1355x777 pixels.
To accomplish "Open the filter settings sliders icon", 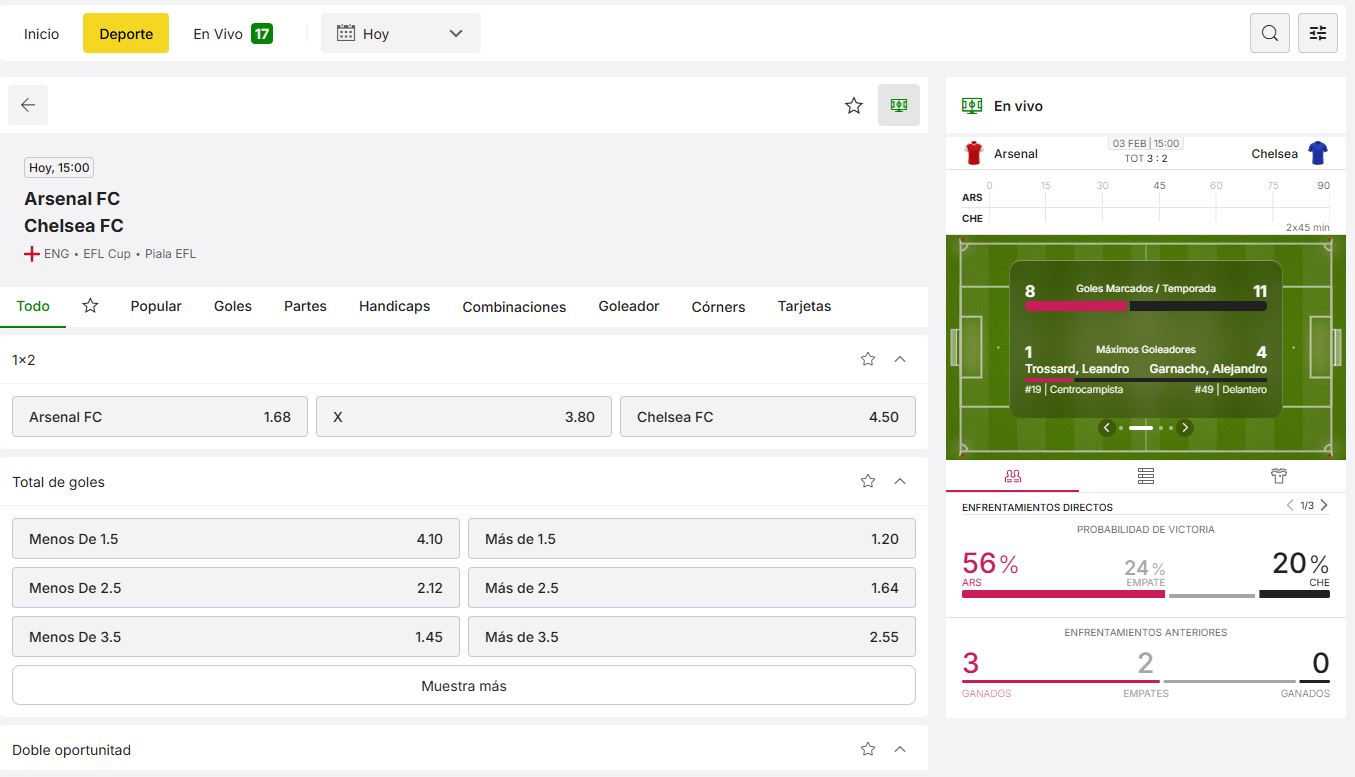I will (1318, 33).
